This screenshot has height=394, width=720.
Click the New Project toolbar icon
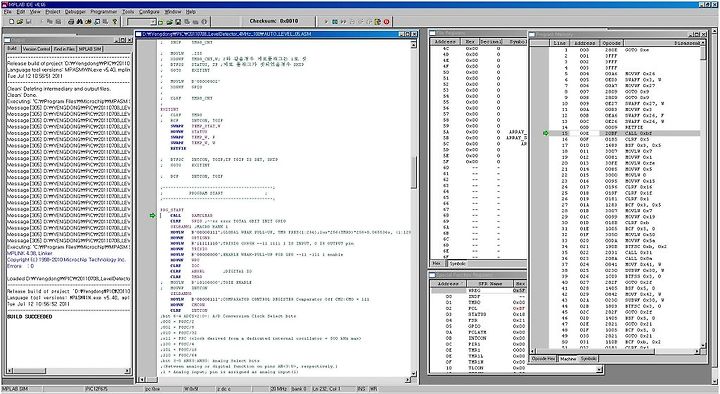[161, 22]
